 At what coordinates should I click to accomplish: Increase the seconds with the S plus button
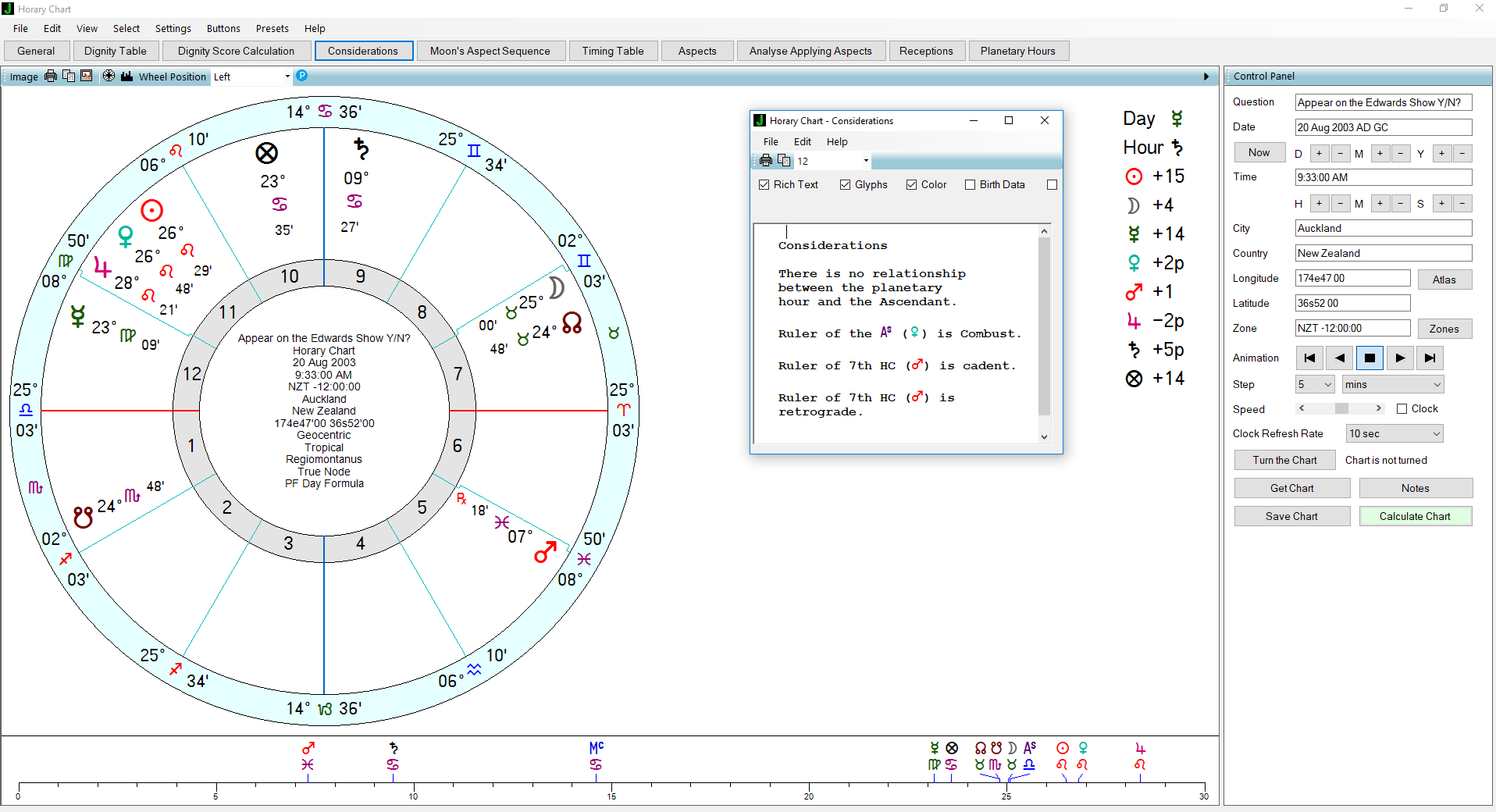click(x=1441, y=203)
